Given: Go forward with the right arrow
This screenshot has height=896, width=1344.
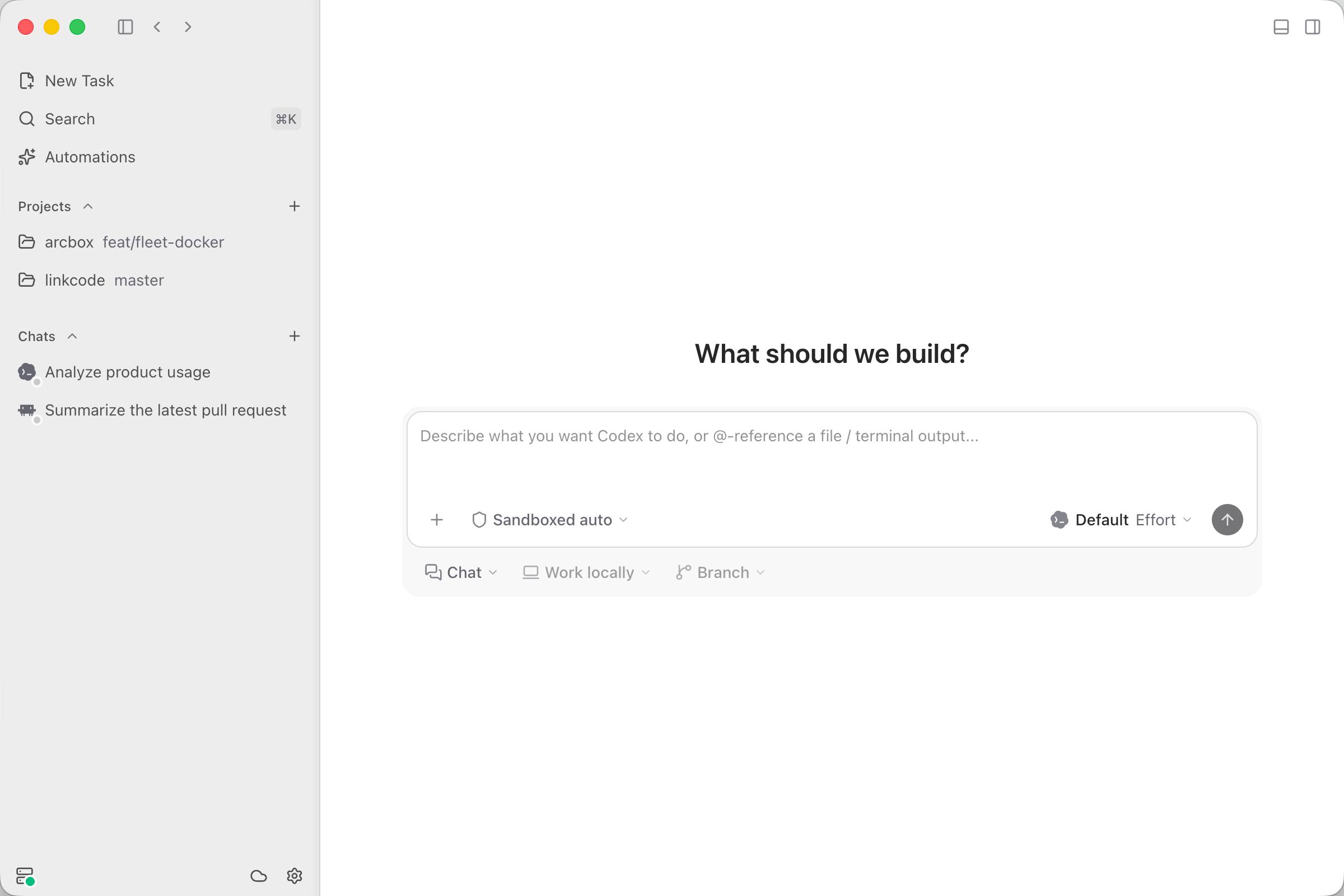Looking at the screenshot, I should coord(188,27).
